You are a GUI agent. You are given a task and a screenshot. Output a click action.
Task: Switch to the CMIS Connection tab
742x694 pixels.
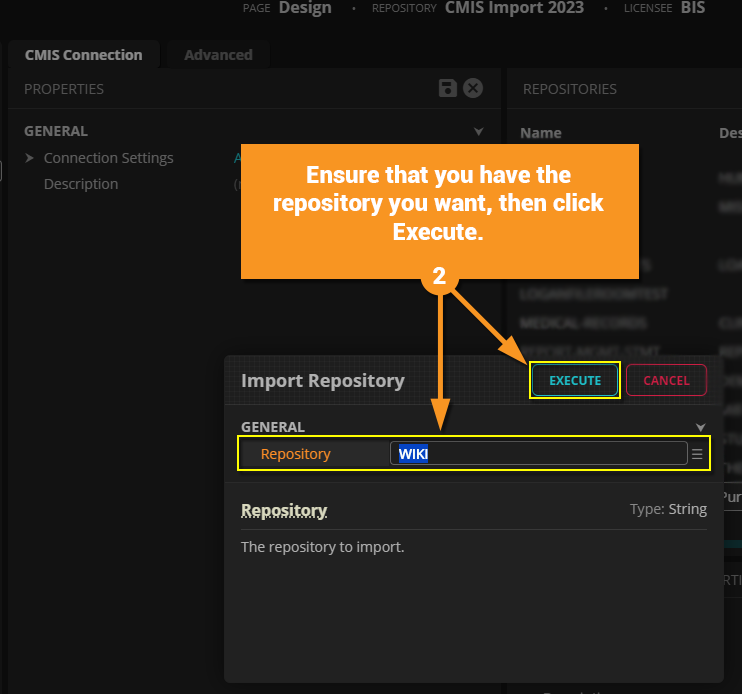pyautogui.click(x=83, y=55)
